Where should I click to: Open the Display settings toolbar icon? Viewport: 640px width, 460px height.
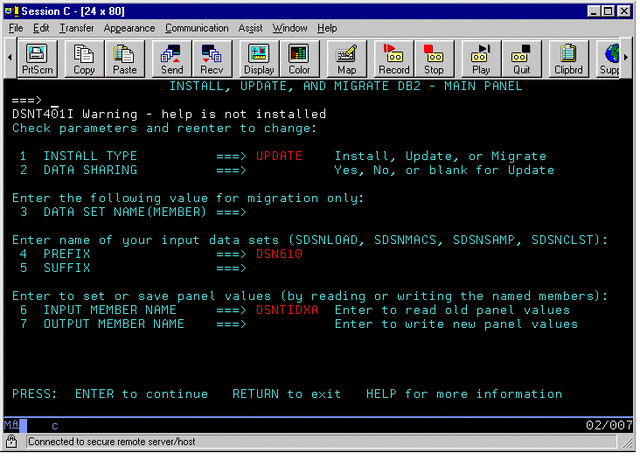(x=259, y=59)
